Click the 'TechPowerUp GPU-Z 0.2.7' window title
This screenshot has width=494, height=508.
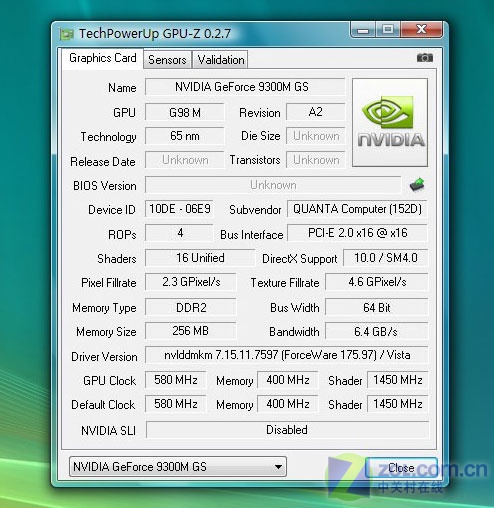(155, 34)
